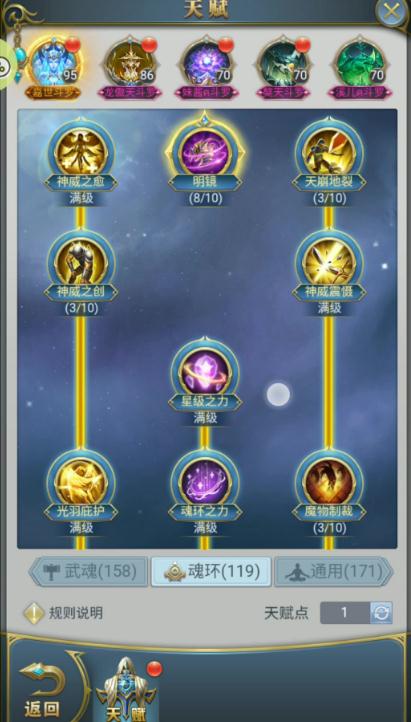Select the level 86 hero portrait
411x722 pixels.
pos(130,64)
